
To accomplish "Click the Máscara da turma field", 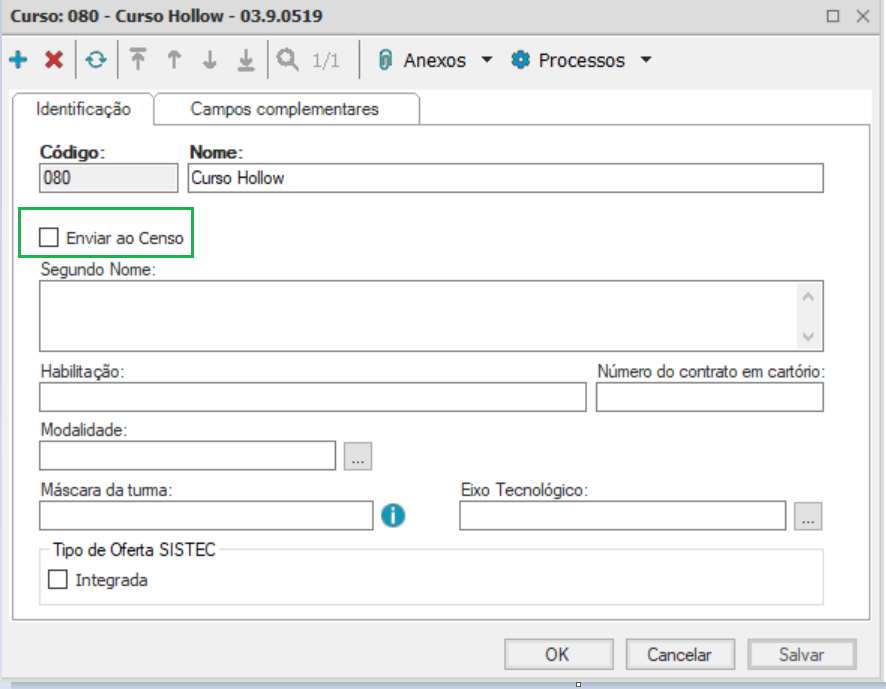I will click(206, 515).
